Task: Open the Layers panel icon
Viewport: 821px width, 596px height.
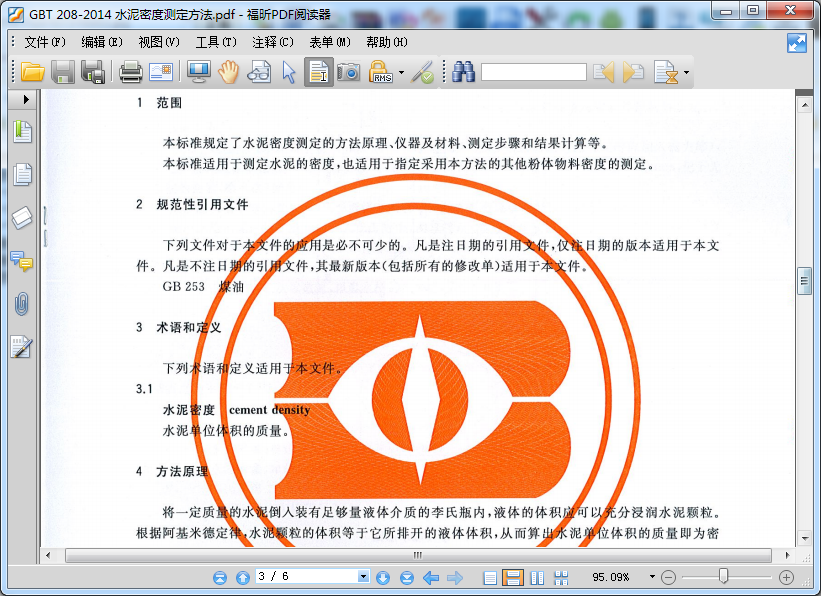Action: click(22, 218)
